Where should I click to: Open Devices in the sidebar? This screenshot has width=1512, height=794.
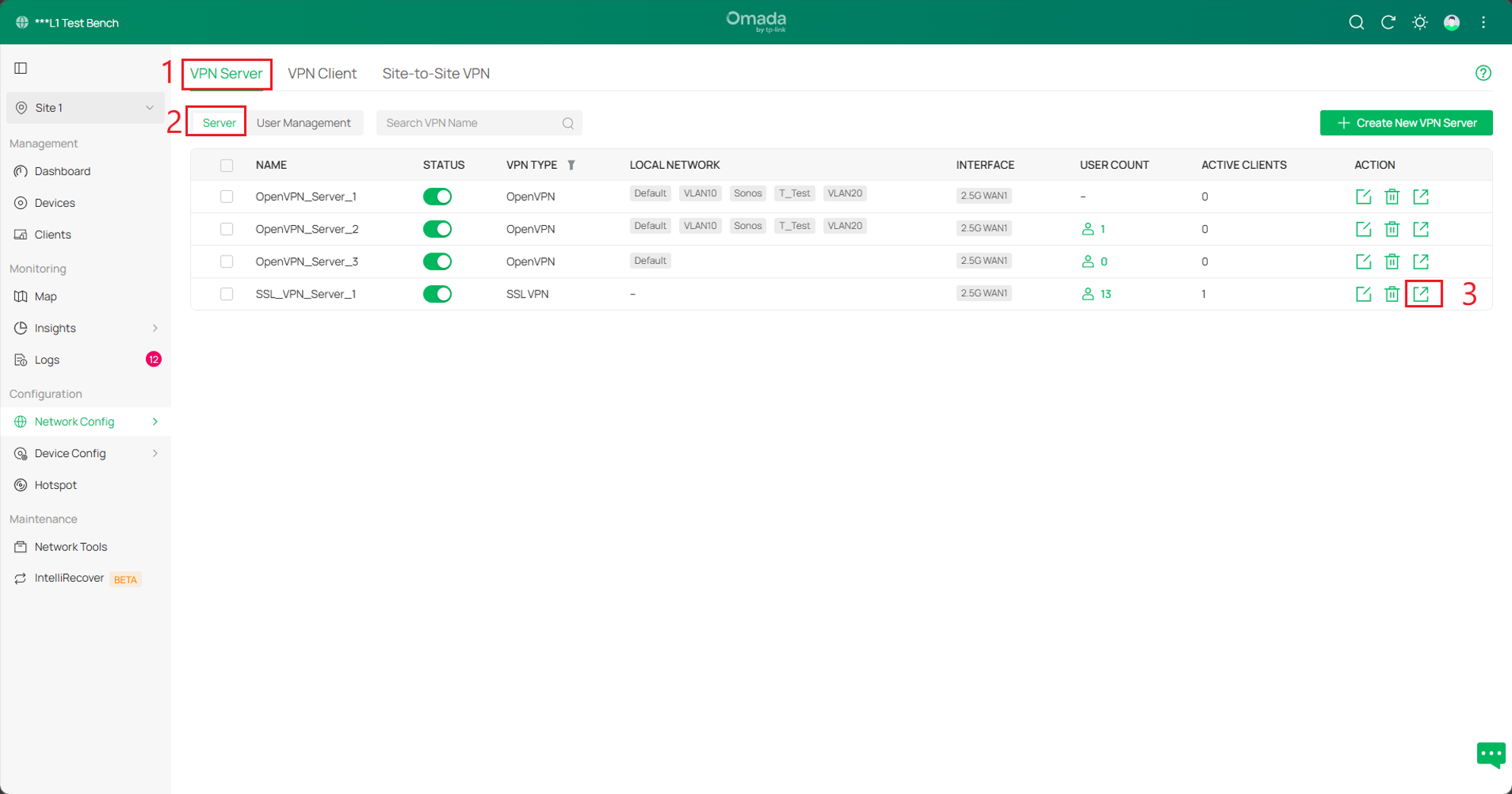click(55, 203)
